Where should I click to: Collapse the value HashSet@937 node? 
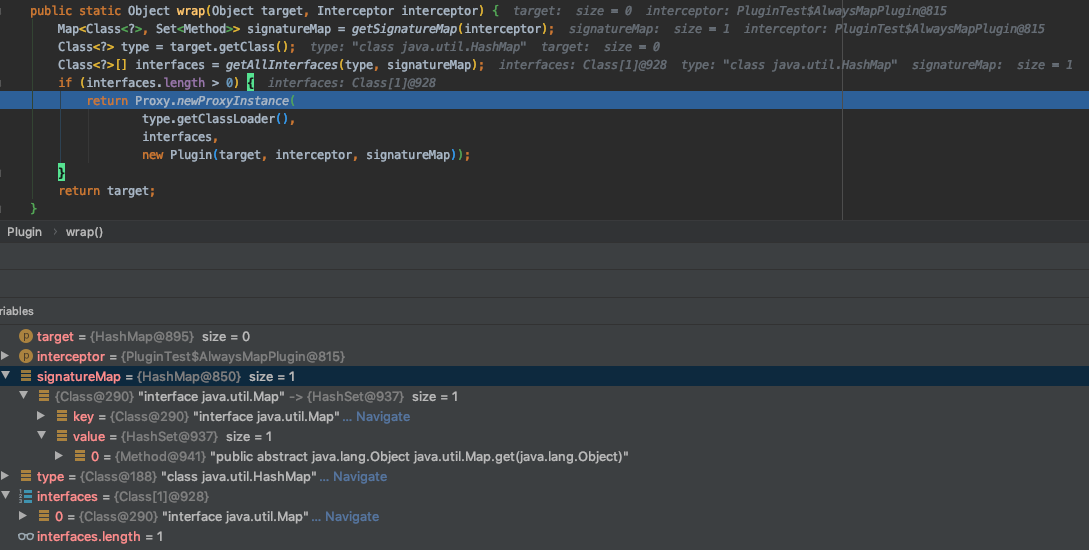coord(42,435)
